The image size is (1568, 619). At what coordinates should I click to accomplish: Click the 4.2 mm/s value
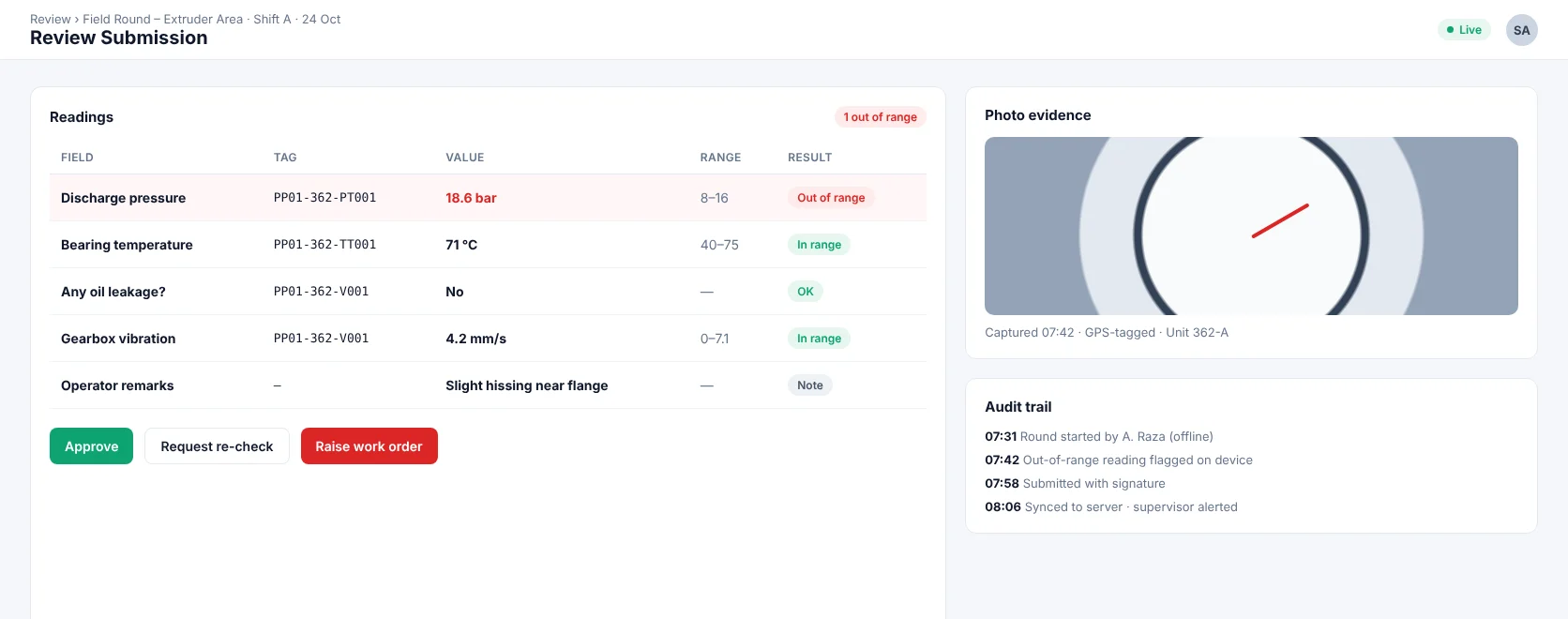475,339
